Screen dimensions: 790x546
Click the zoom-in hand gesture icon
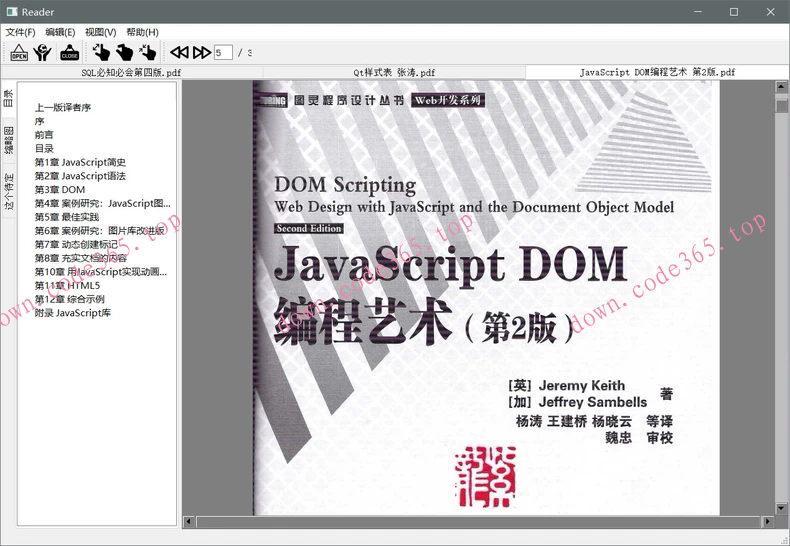[101, 52]
